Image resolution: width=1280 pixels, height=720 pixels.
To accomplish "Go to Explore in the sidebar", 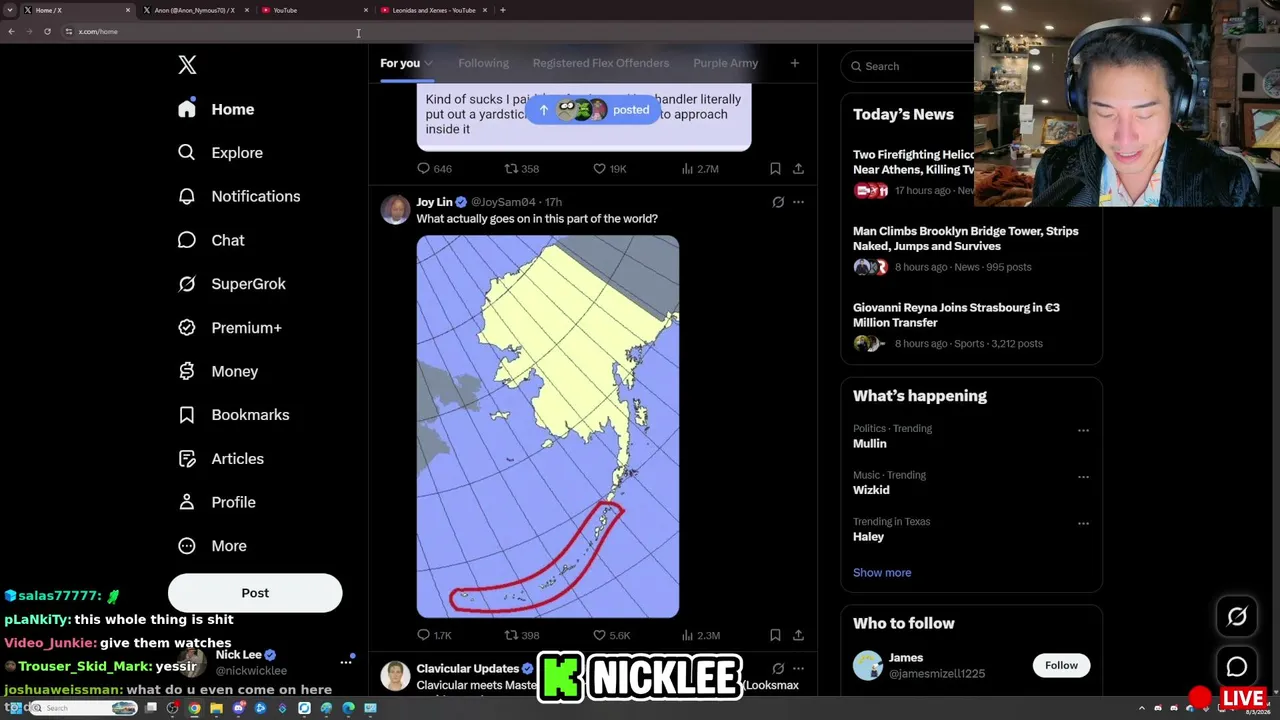I will [x=220, y=153].
